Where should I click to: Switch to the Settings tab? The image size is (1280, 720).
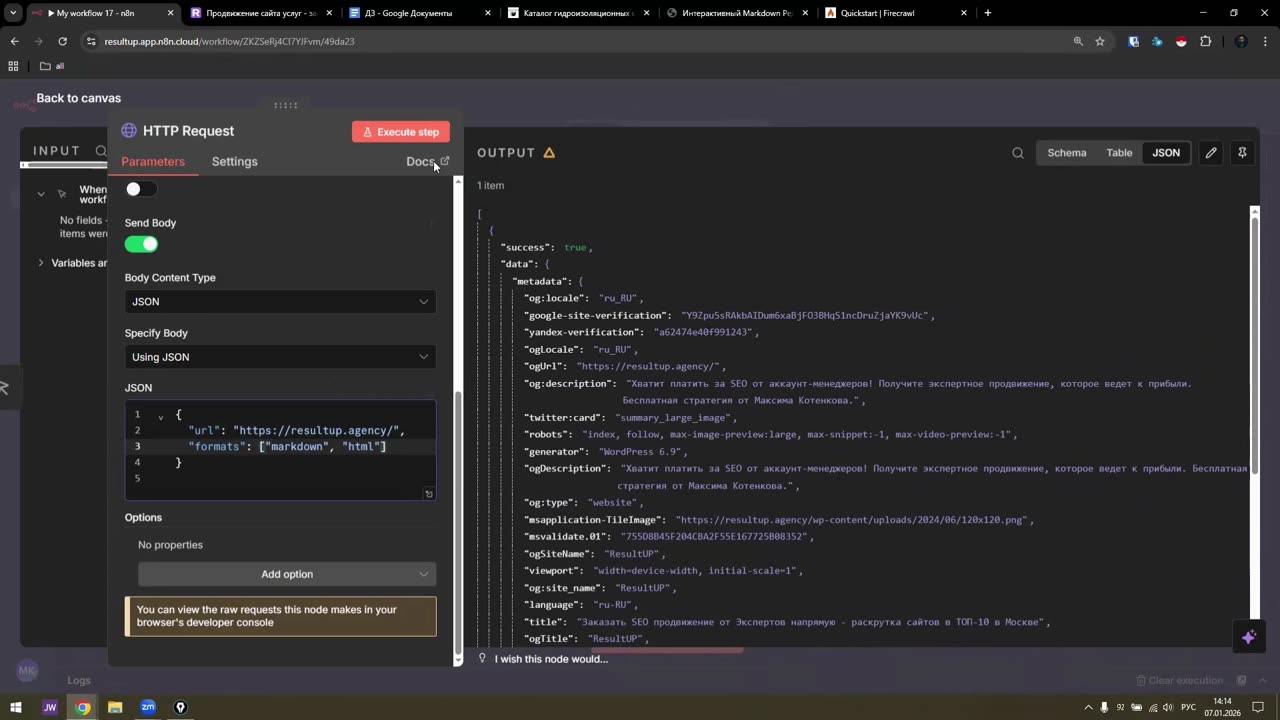235,161
